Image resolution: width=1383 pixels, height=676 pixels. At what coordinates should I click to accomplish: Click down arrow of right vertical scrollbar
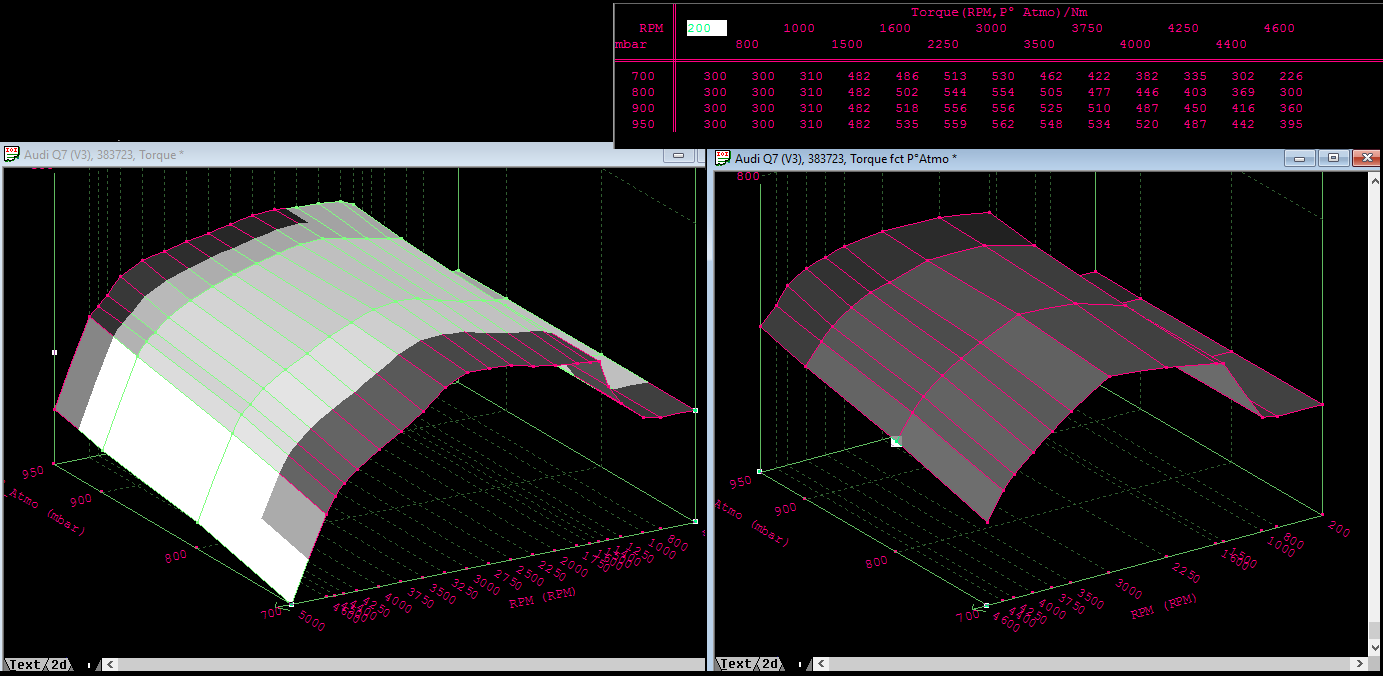pos(1375,646)
